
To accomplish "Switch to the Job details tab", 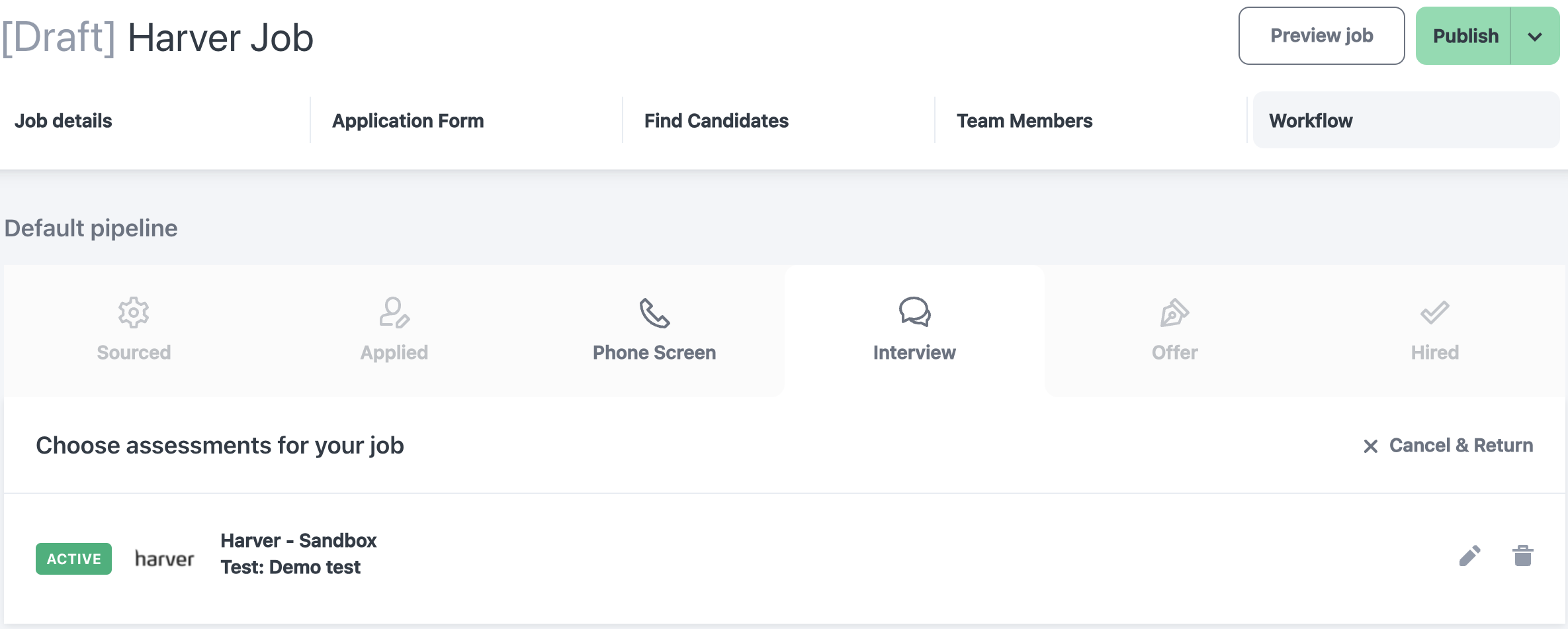I will (x=64, y=121).
